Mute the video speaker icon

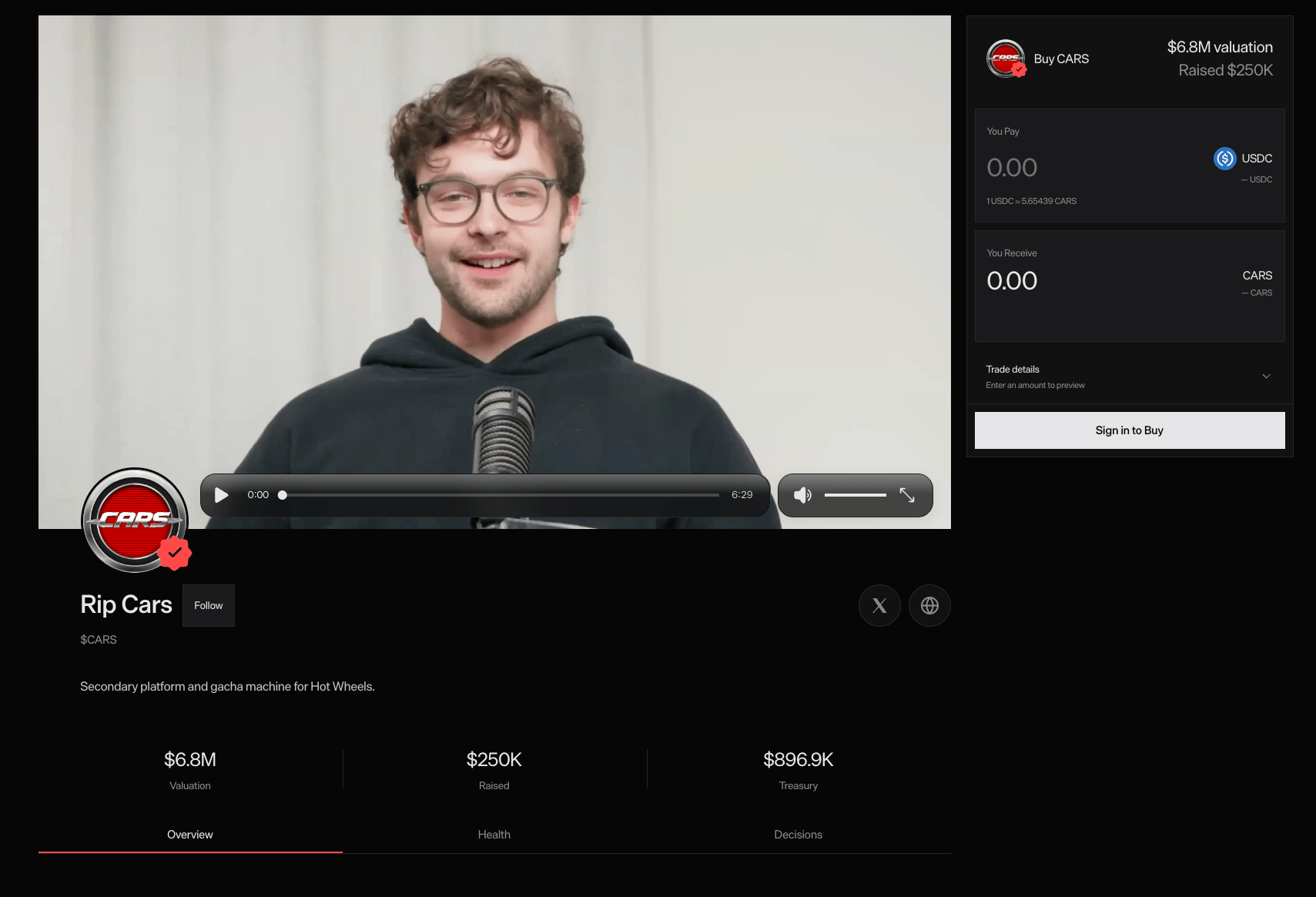point(802,495)
